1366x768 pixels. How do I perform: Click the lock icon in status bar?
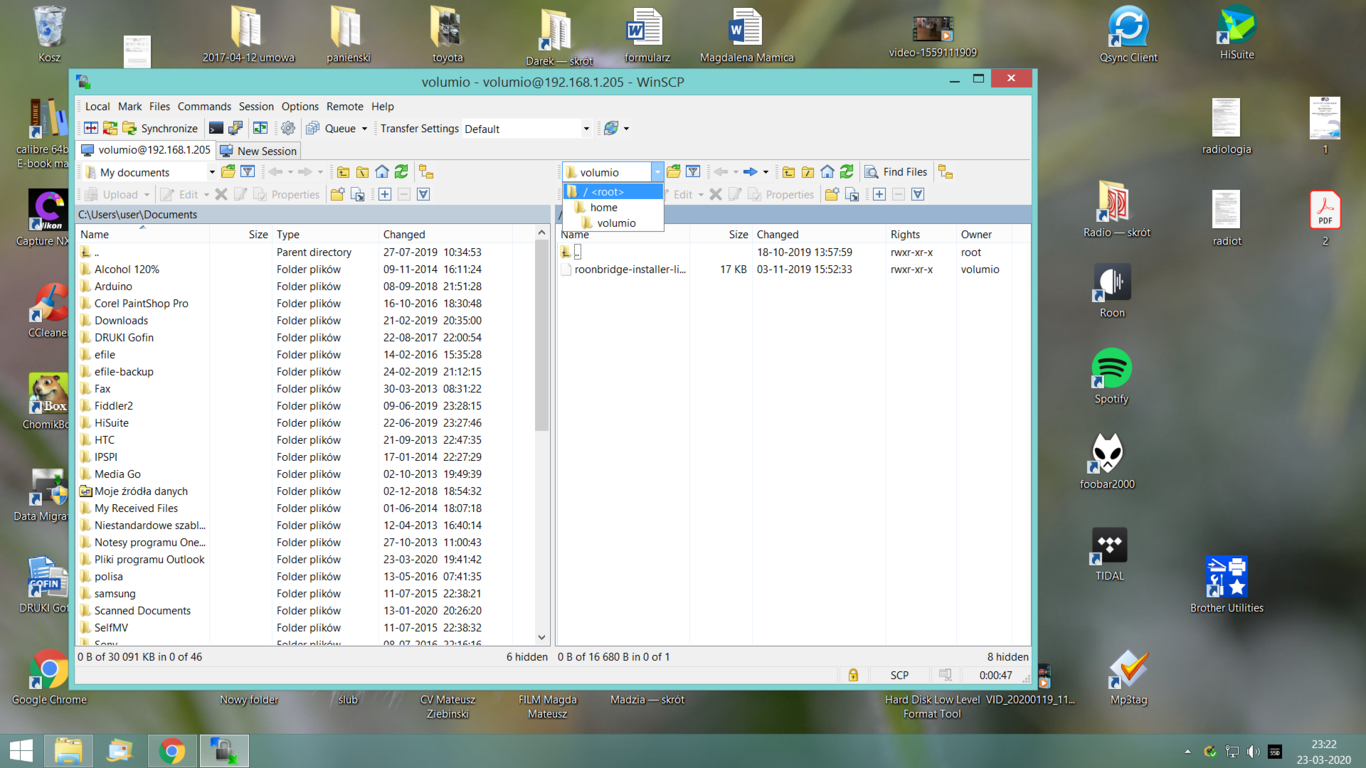tap(853, 675)
